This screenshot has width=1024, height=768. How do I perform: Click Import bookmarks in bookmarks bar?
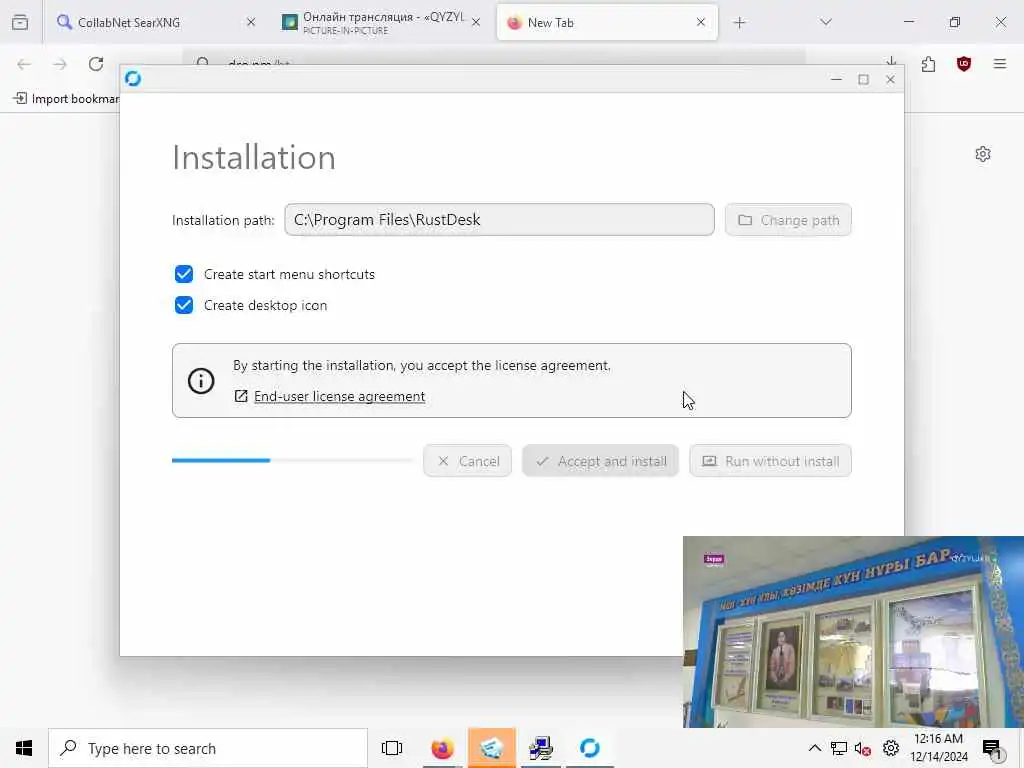65,99
